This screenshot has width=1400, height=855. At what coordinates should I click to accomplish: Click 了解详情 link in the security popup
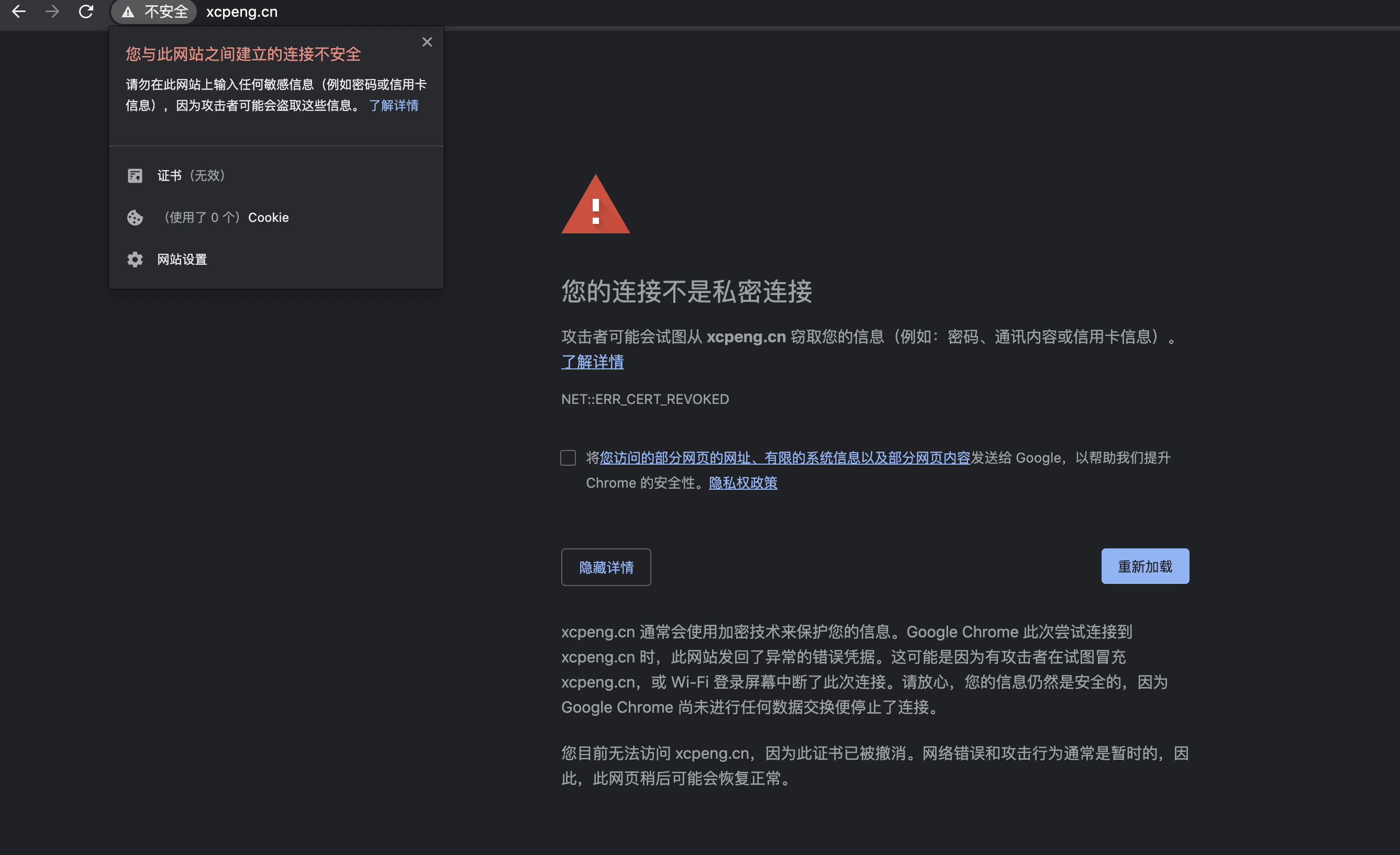point(393,106)
